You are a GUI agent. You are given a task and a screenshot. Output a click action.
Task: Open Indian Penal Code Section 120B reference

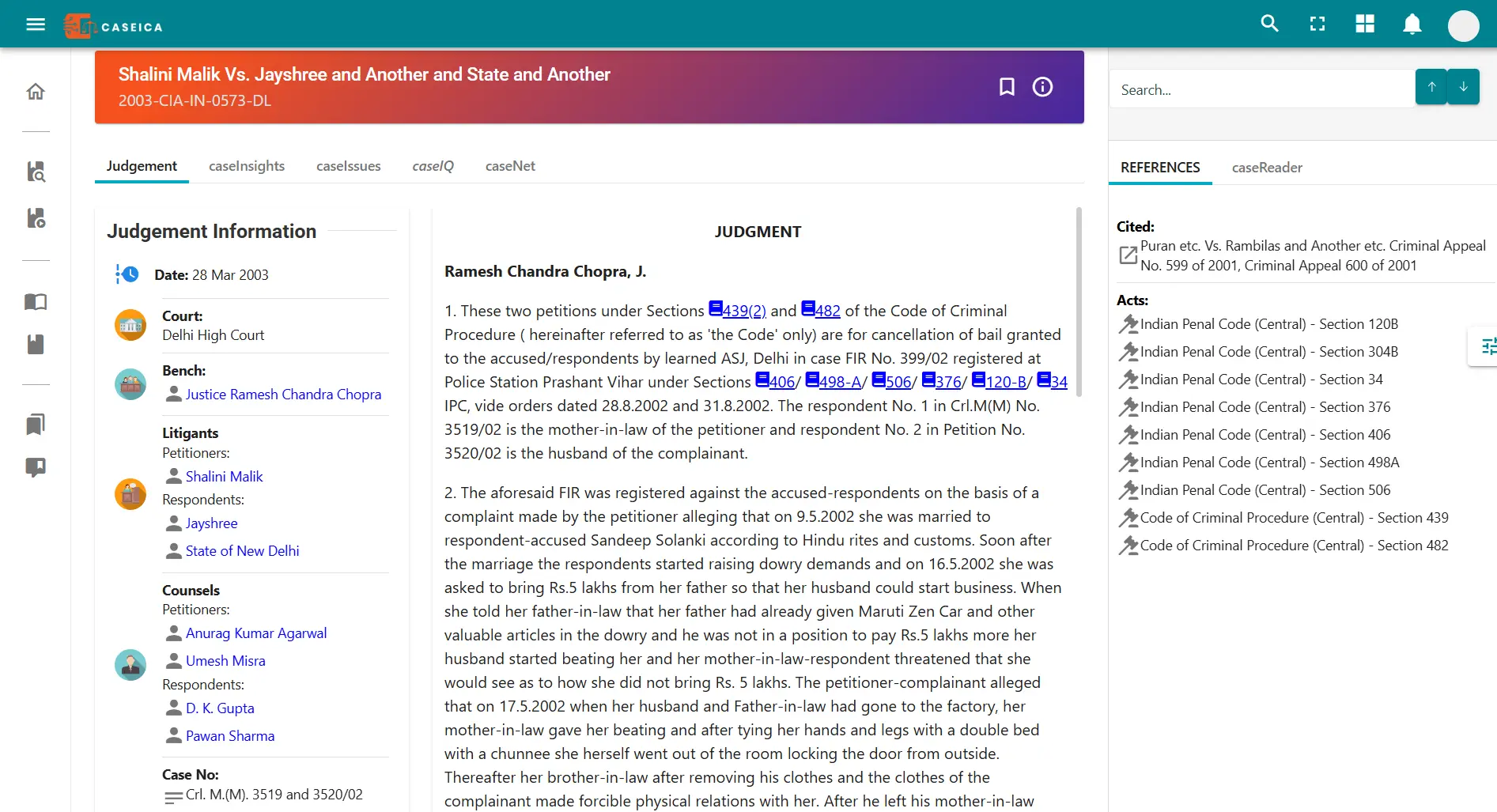click(x=1268, y=323)
